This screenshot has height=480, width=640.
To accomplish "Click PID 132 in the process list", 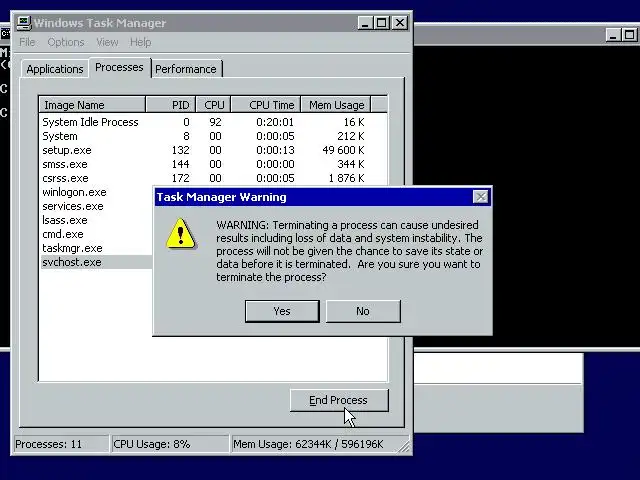I will click(x=180, y=150).
